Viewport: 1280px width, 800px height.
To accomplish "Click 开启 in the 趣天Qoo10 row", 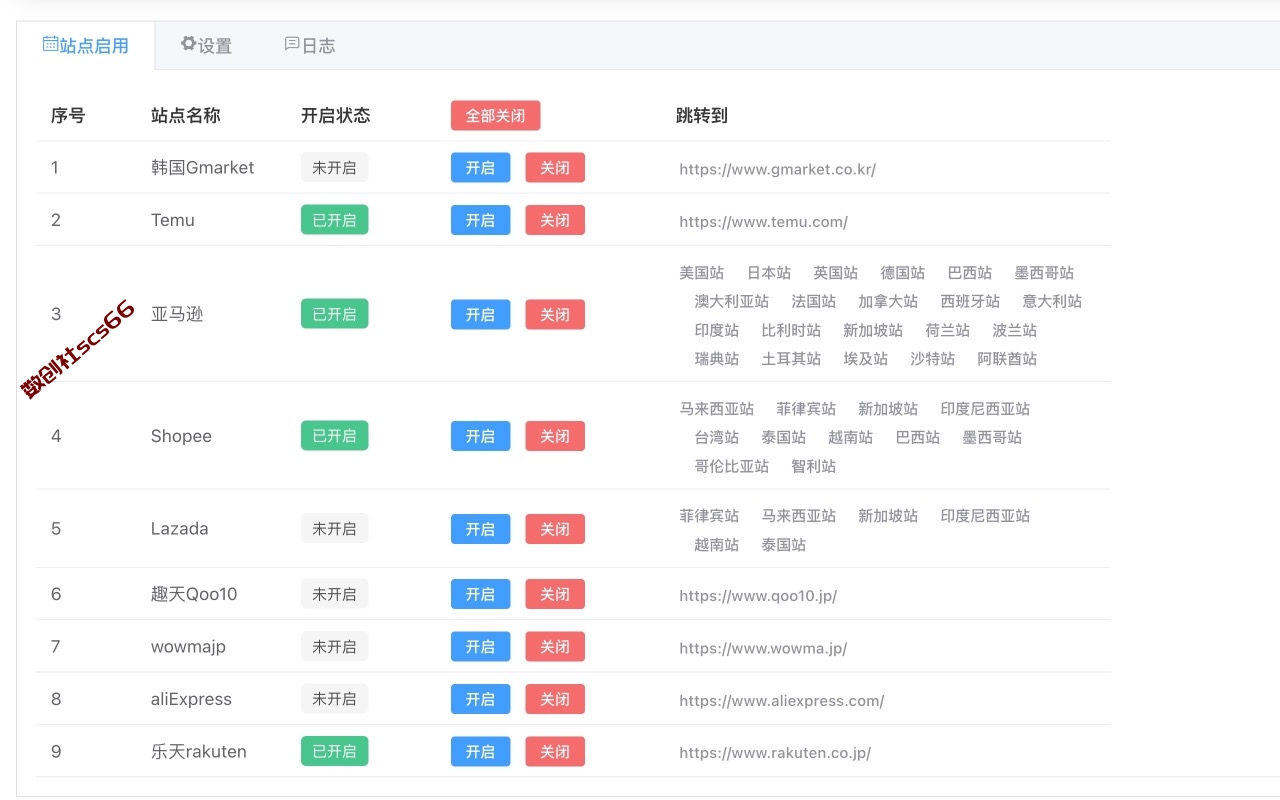I will tap(481, 594).
